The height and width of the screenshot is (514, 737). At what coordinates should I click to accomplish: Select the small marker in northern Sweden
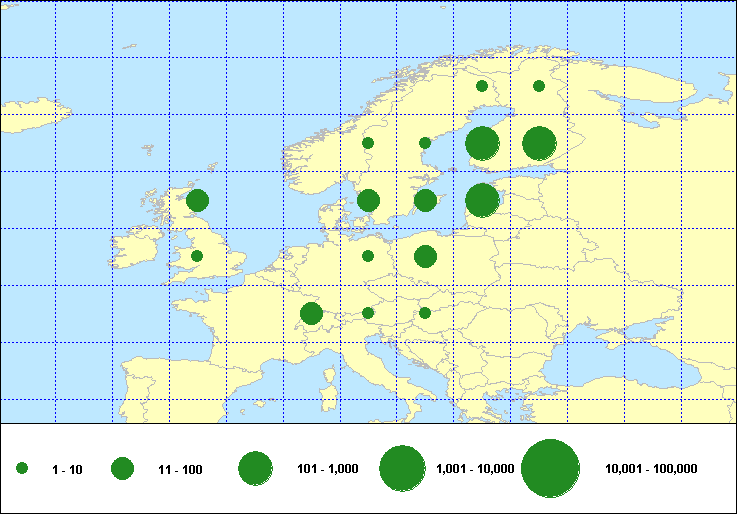[482, 86]
